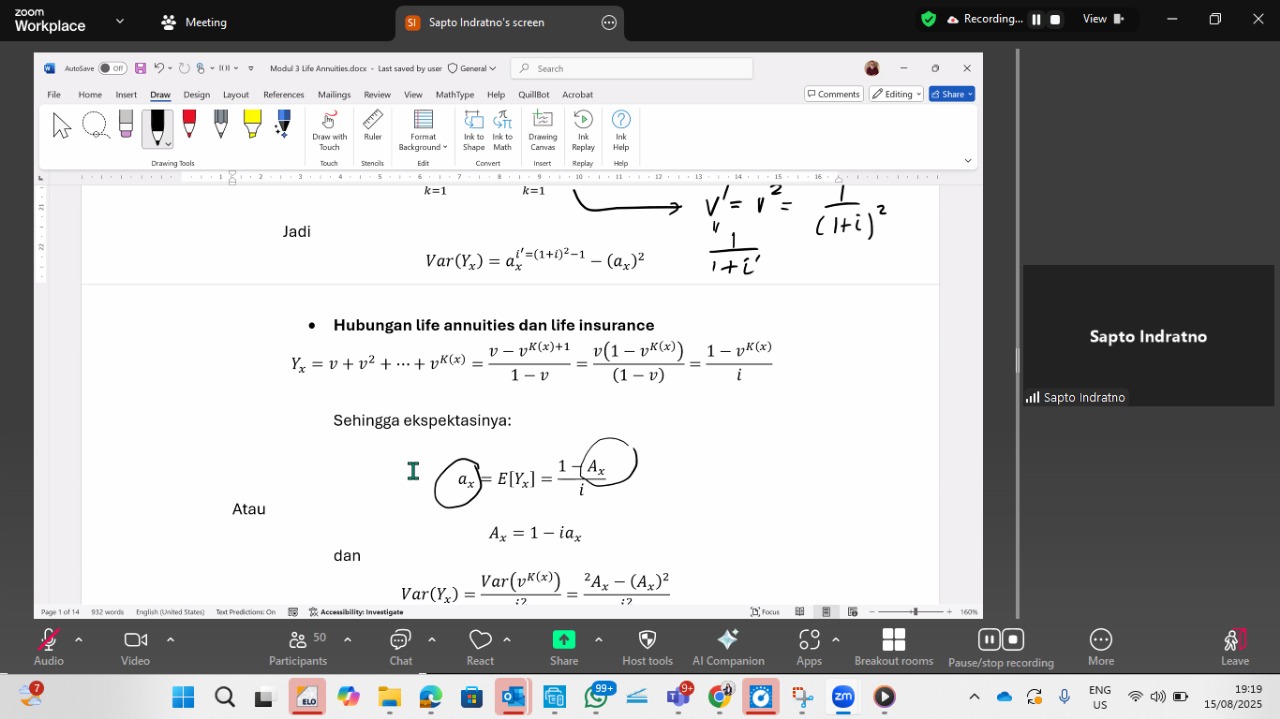Click the Leave meeting button
This screenshot has height=719, width=1280.
click(x=1234, y=646)
